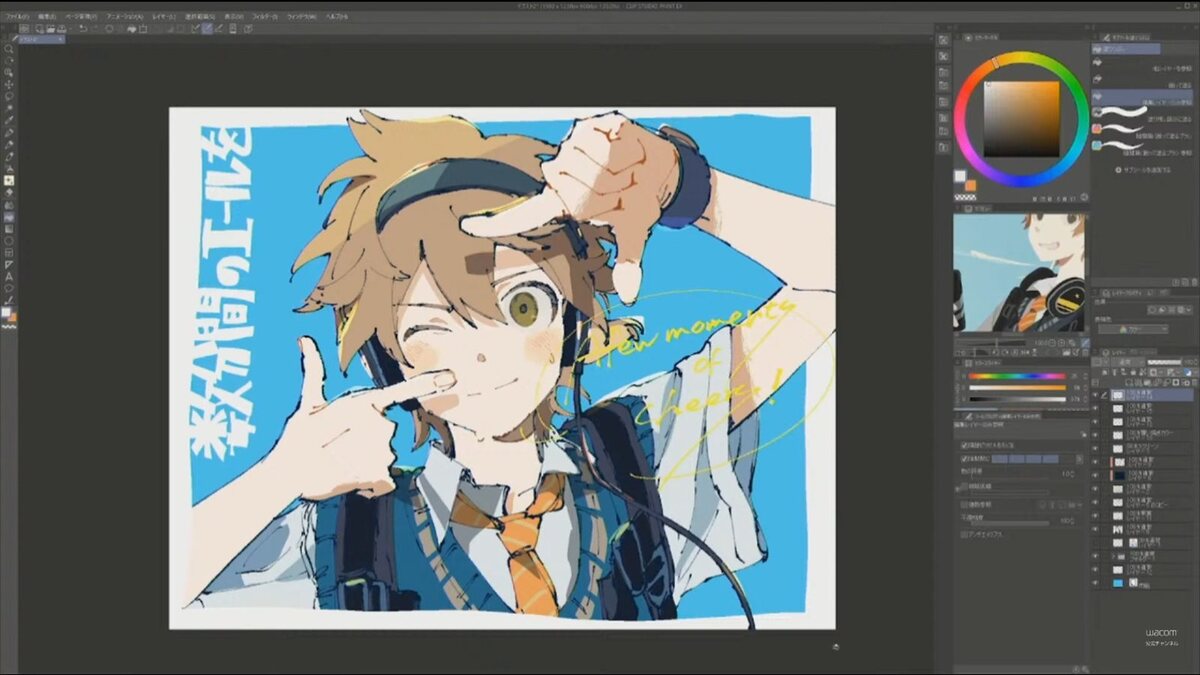Select the Text tool with the A icon
1200x675 pixels.
(x=9, y=276)
